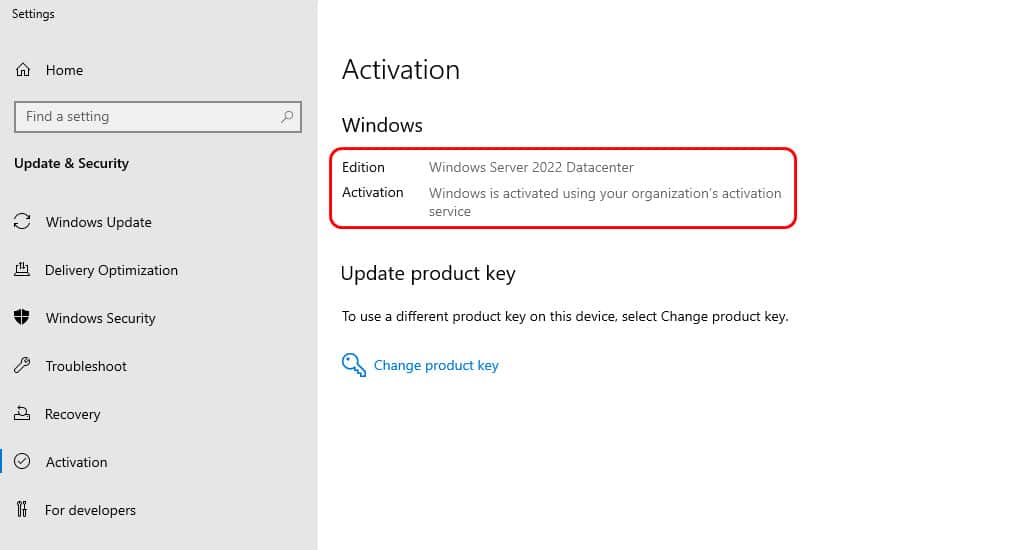1024x550 pixels.
Task: Click the search magnifier icon
Action: [x=287, y=117]
